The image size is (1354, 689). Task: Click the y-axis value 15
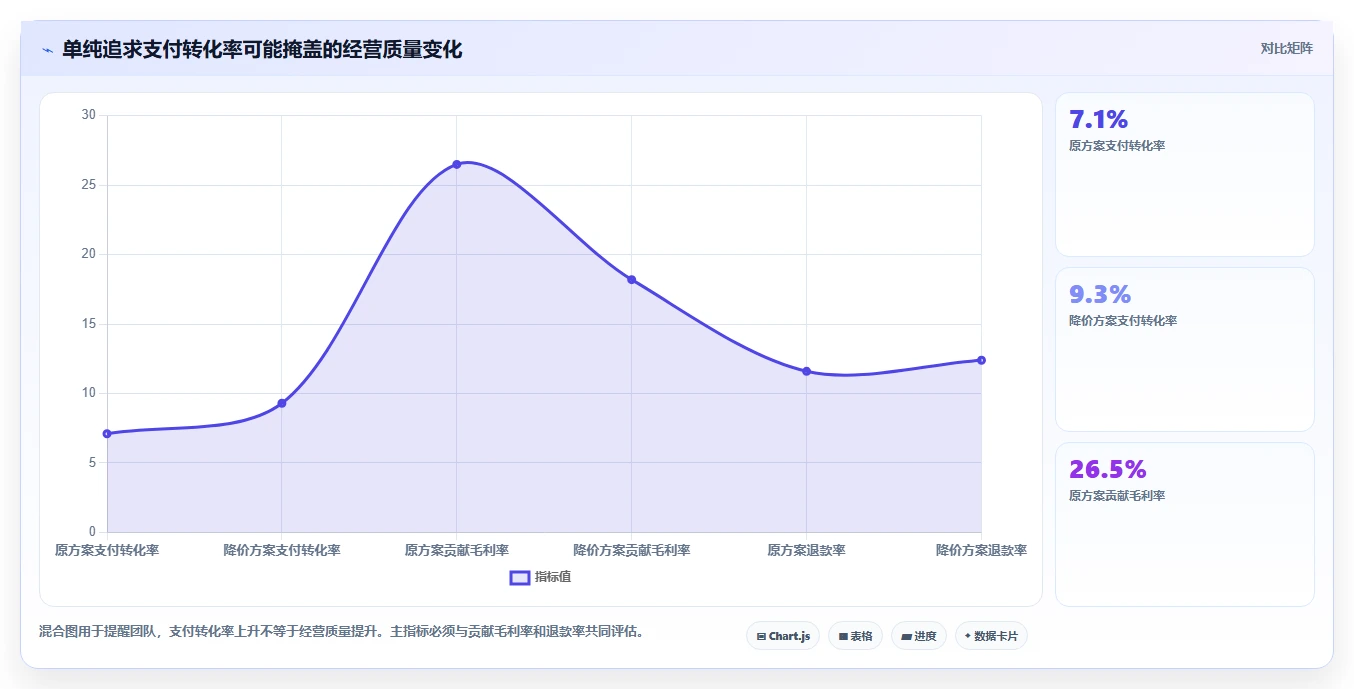(x=89, y=324)
